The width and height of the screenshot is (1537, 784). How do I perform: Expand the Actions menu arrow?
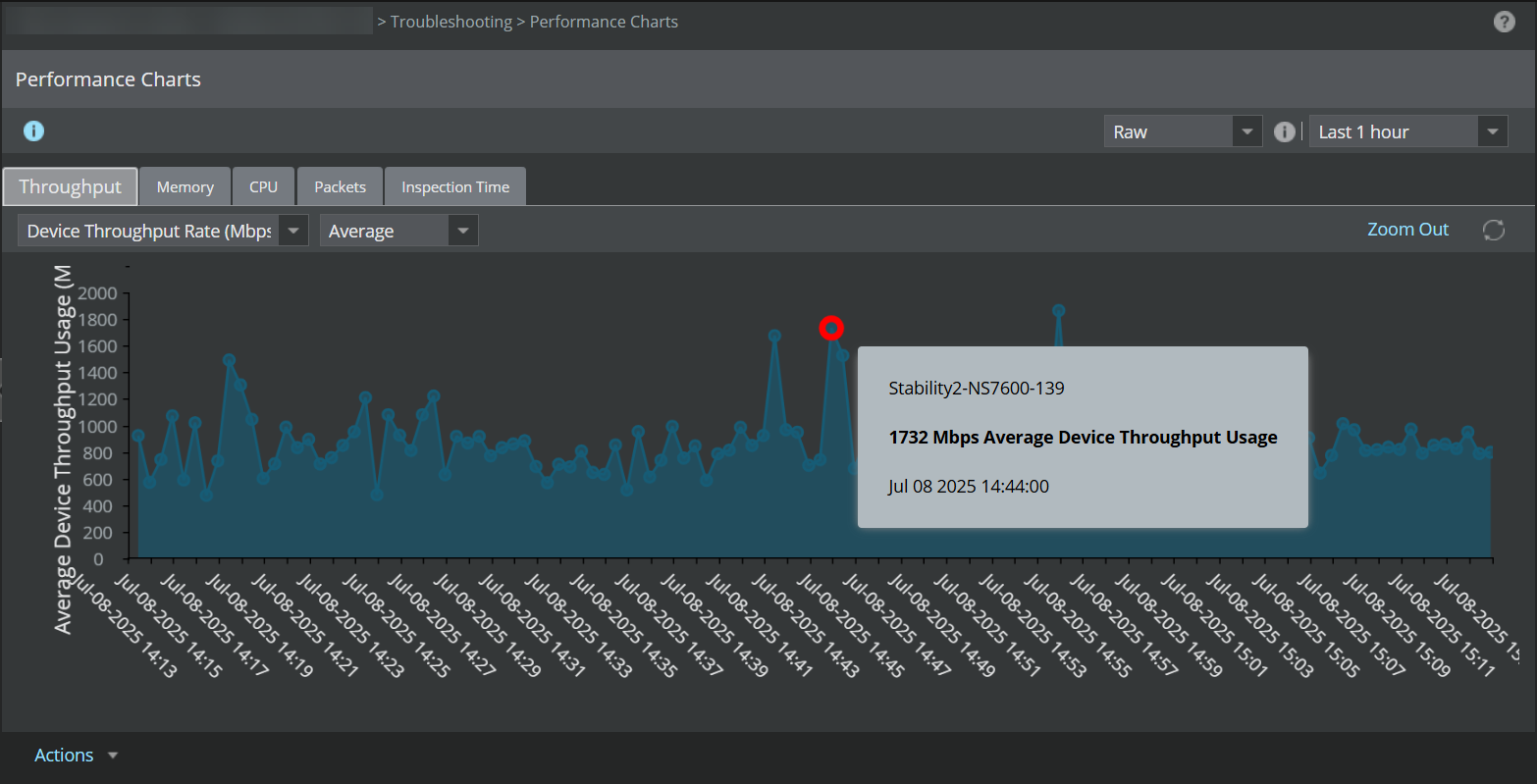click(x=113, y=756)
